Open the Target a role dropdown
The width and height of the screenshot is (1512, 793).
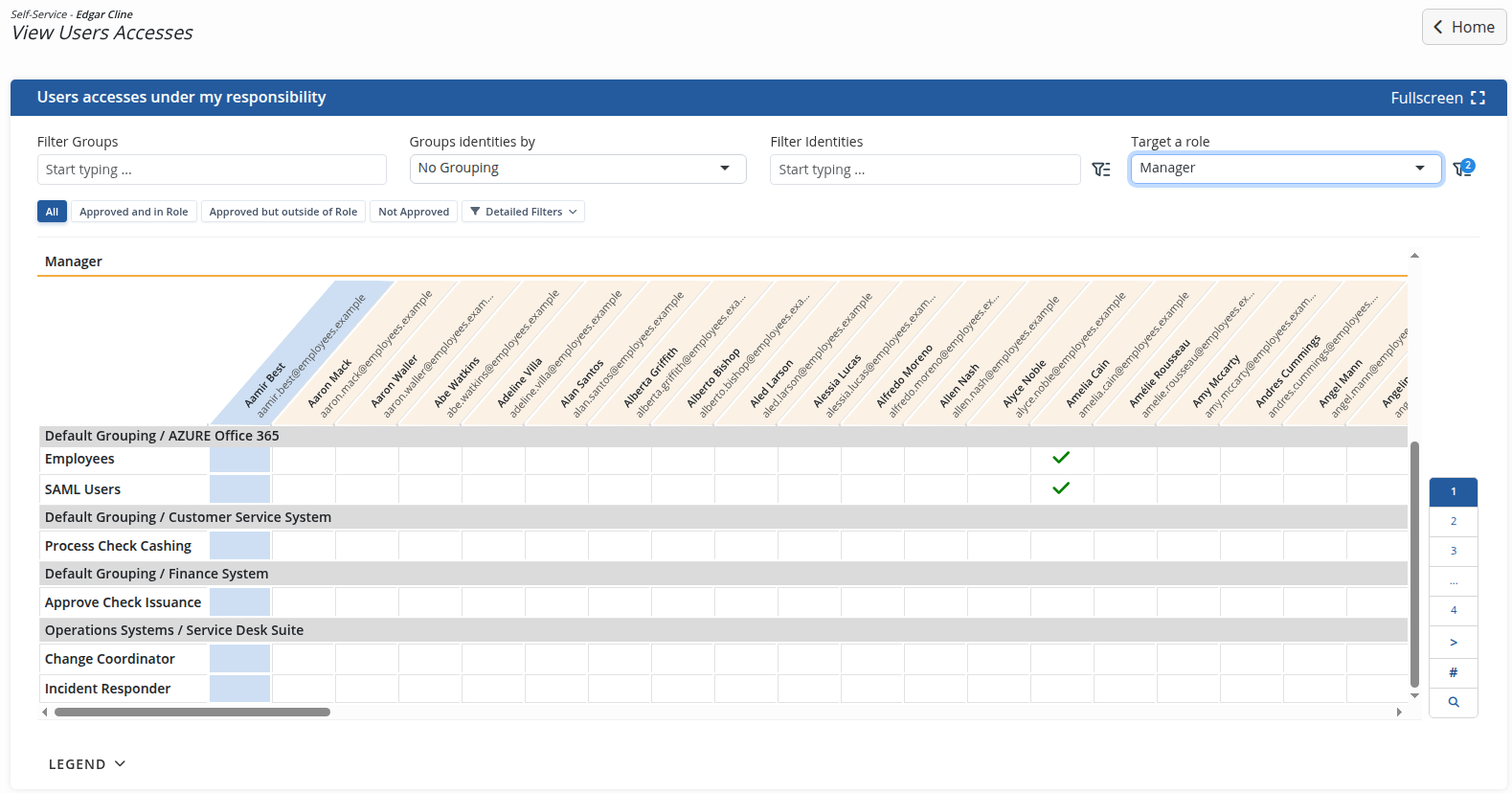click(1286, 169)
